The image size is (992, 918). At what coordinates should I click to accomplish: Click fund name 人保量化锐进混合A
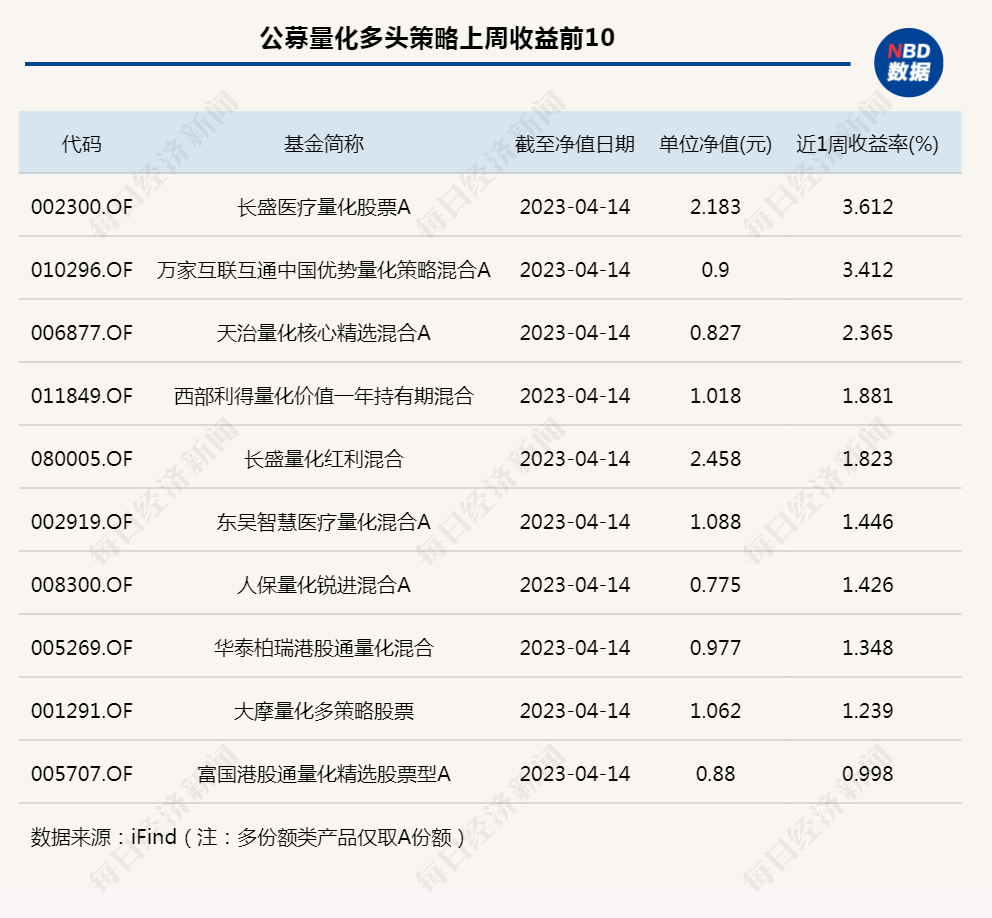(323, 585)
